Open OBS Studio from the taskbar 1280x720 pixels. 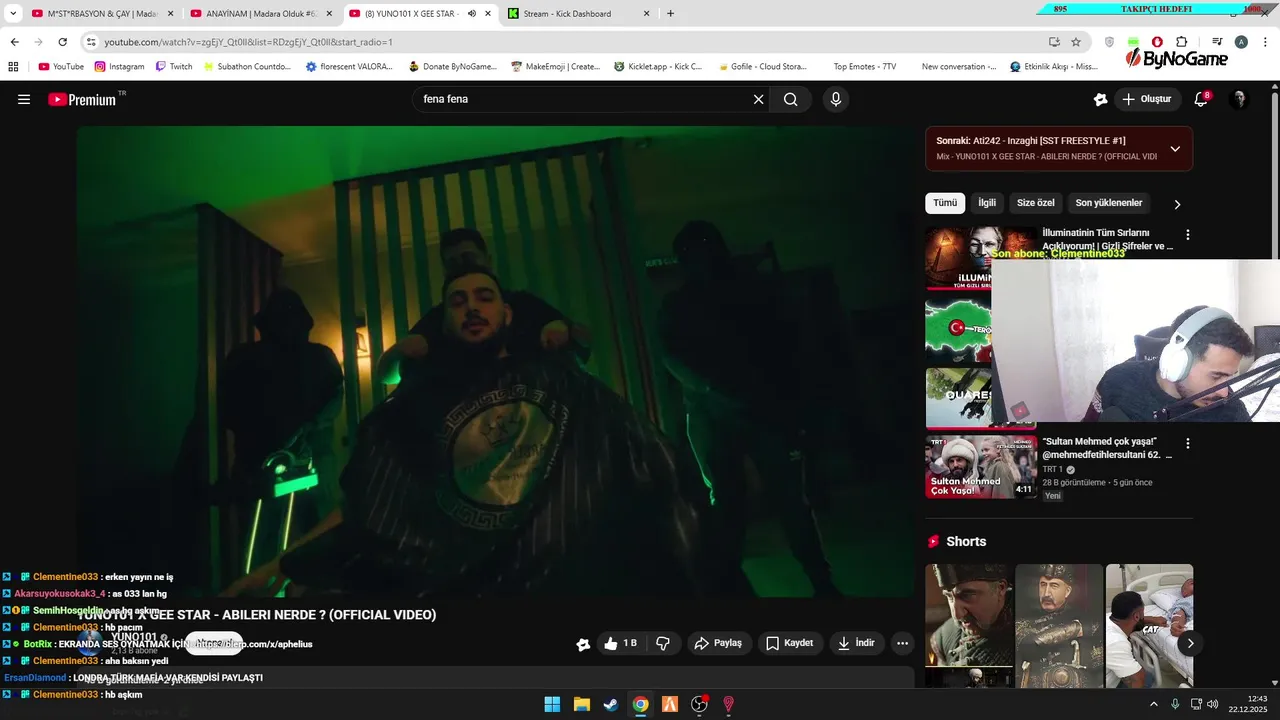699,704
